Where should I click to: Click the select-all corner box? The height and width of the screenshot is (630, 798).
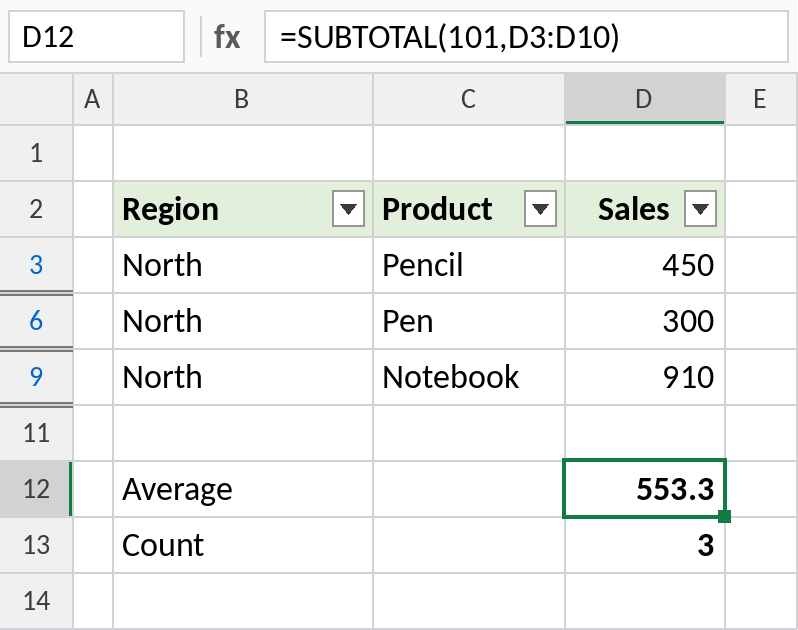point(36,99)
